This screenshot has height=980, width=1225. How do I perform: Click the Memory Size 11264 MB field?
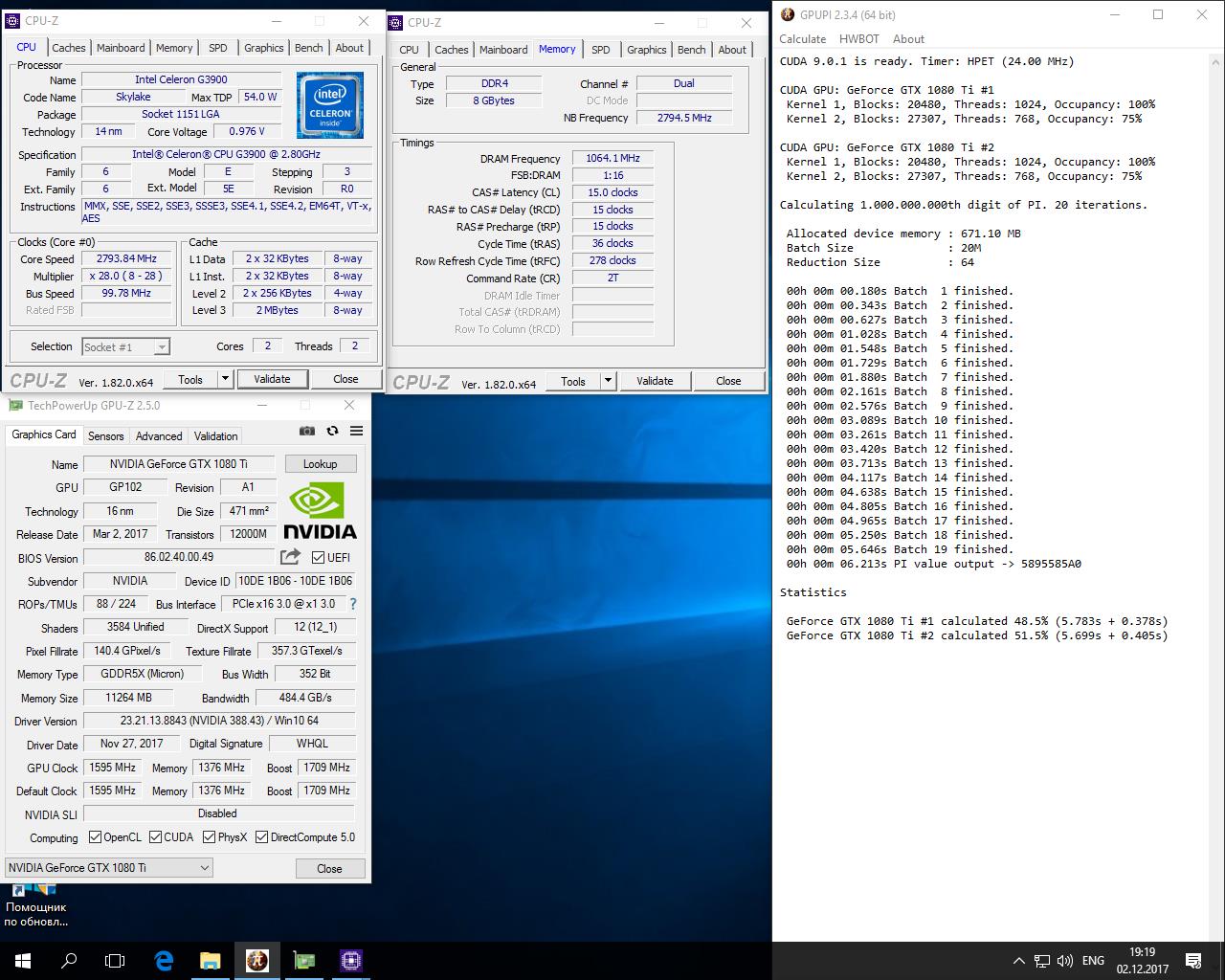pos(126,698)
